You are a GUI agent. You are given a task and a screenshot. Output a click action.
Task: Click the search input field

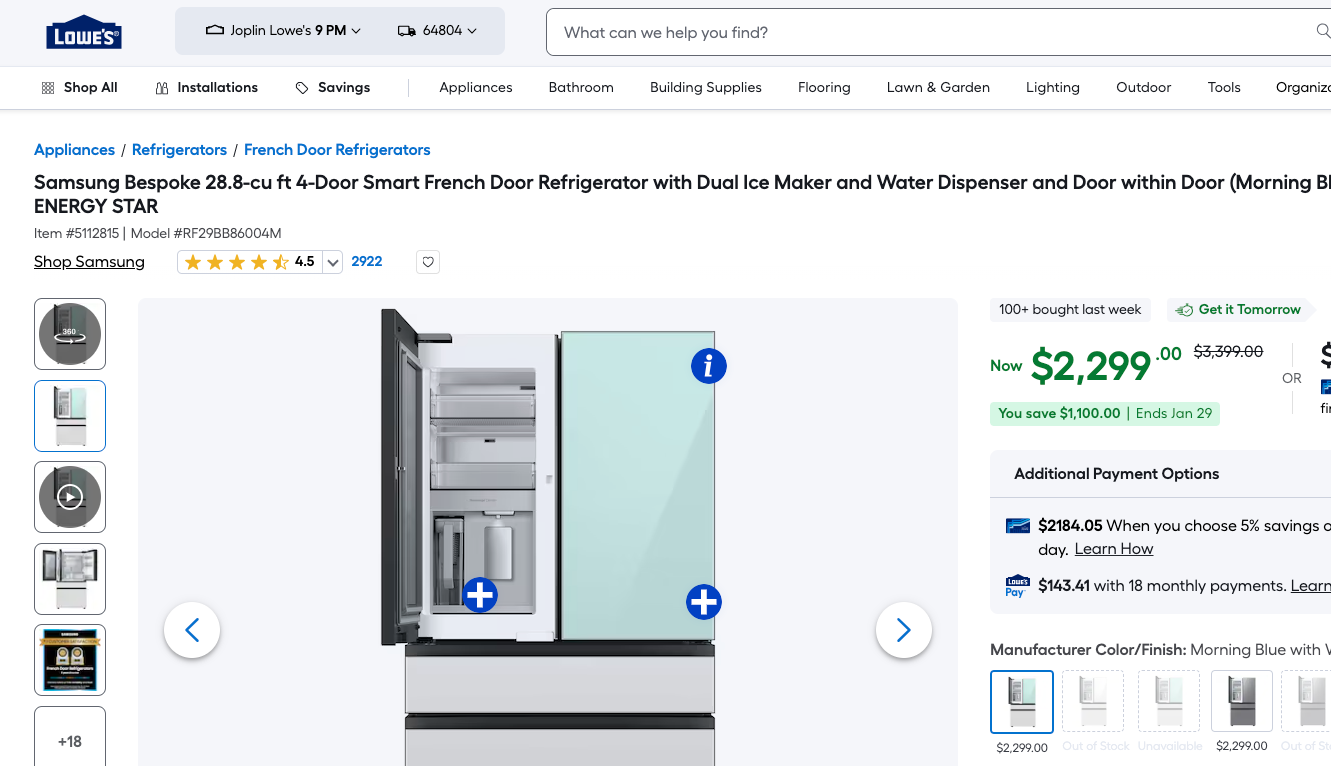click(930, 32)
